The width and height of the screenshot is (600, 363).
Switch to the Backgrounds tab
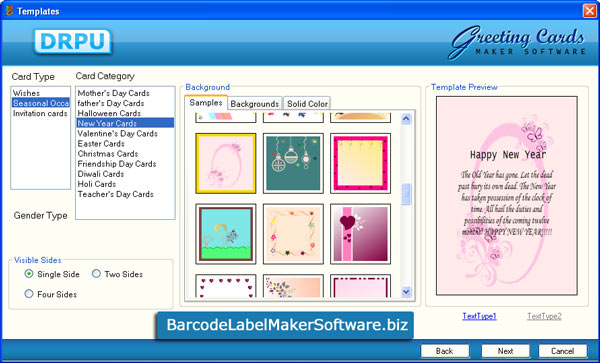[255, 104]
